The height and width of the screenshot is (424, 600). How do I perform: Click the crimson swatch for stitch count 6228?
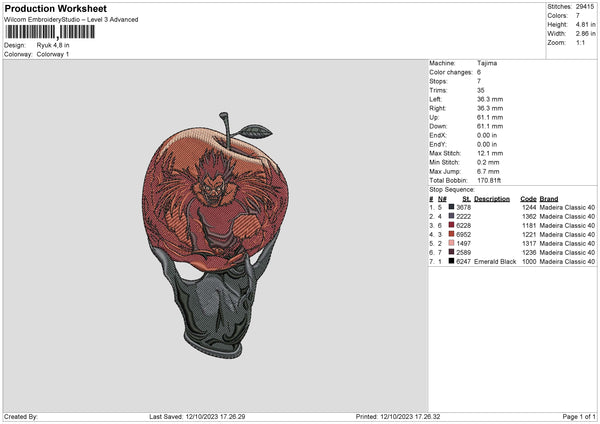452,225
